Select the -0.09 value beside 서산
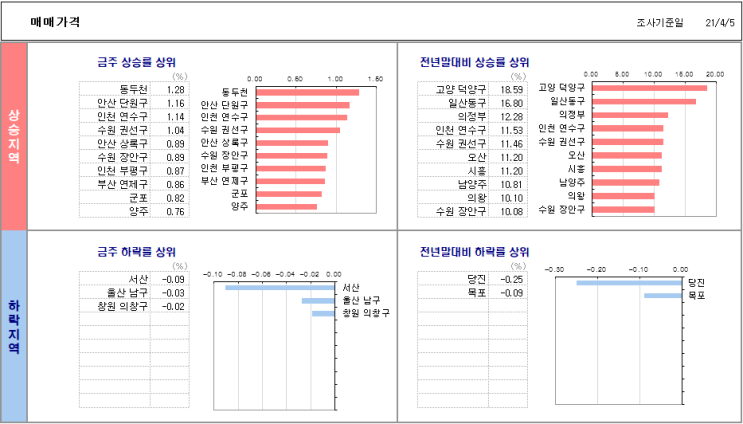The height and width of the screenshot is (424, 743). tap(173, 279)
